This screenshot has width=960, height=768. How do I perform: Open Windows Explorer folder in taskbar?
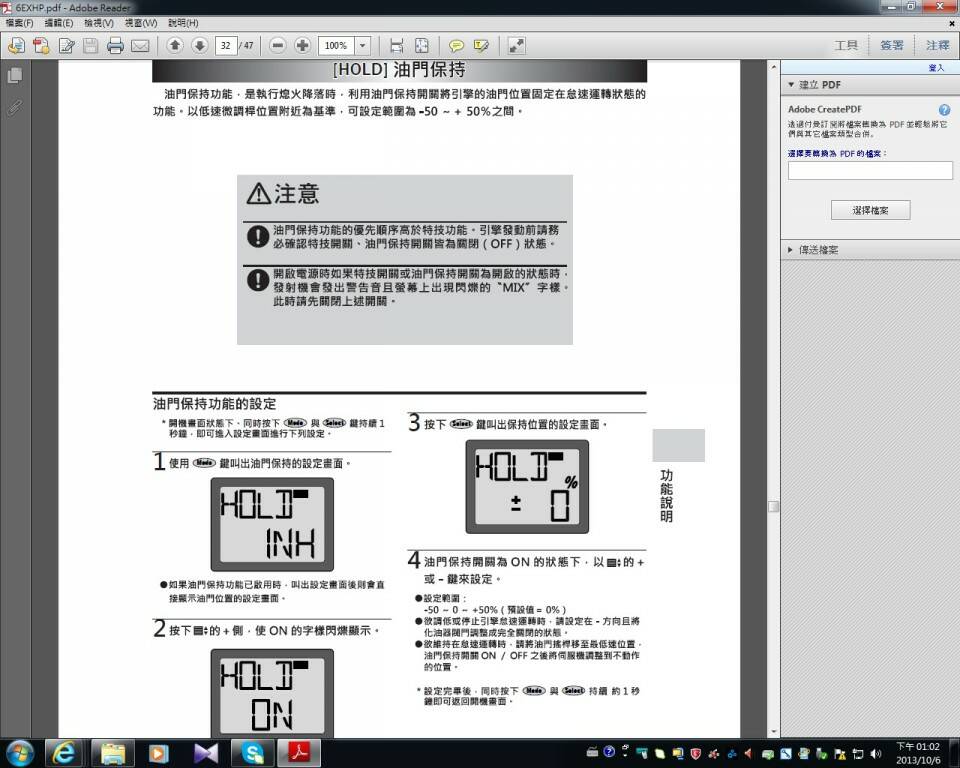coord(113,753)
